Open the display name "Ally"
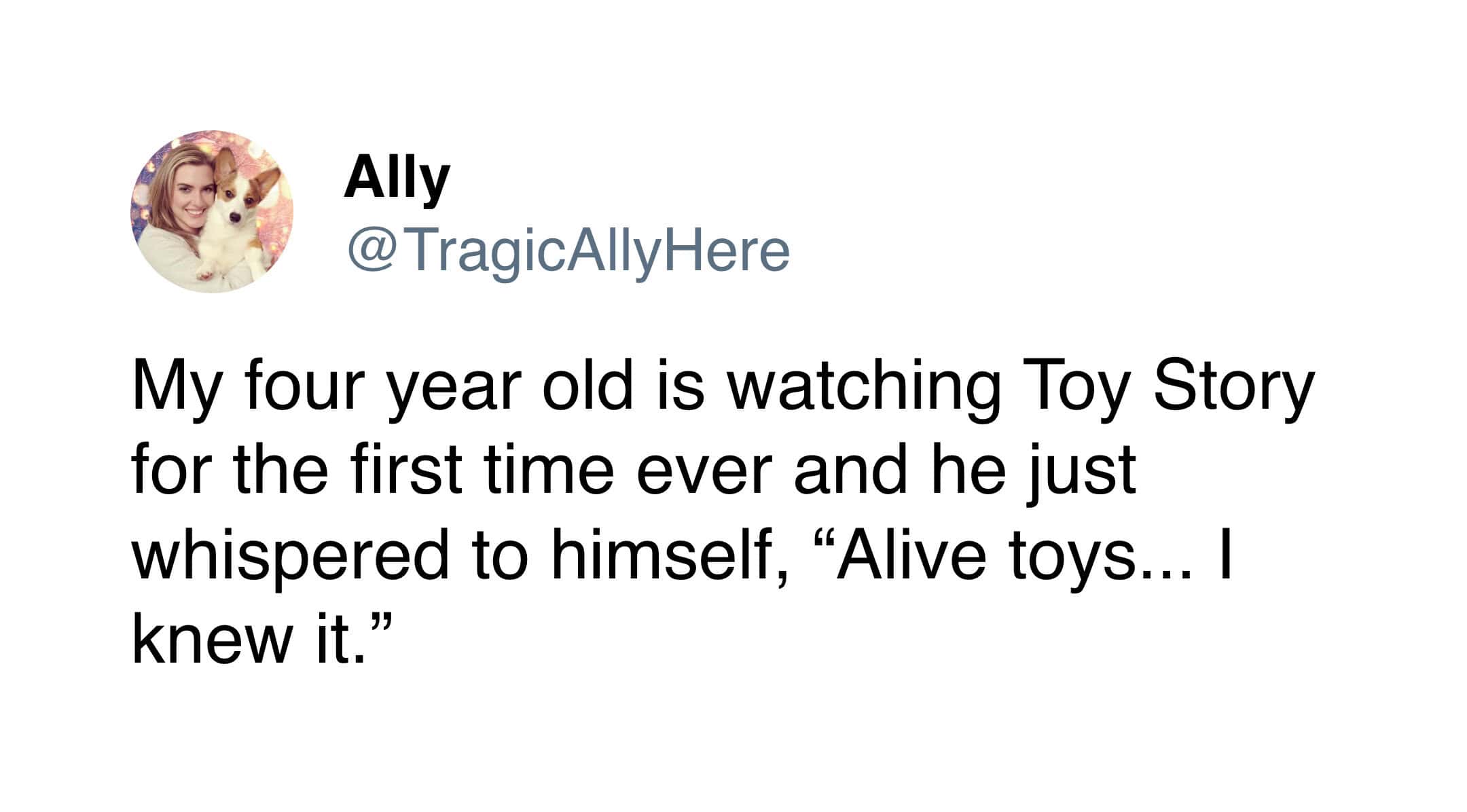 click(397, 179)
